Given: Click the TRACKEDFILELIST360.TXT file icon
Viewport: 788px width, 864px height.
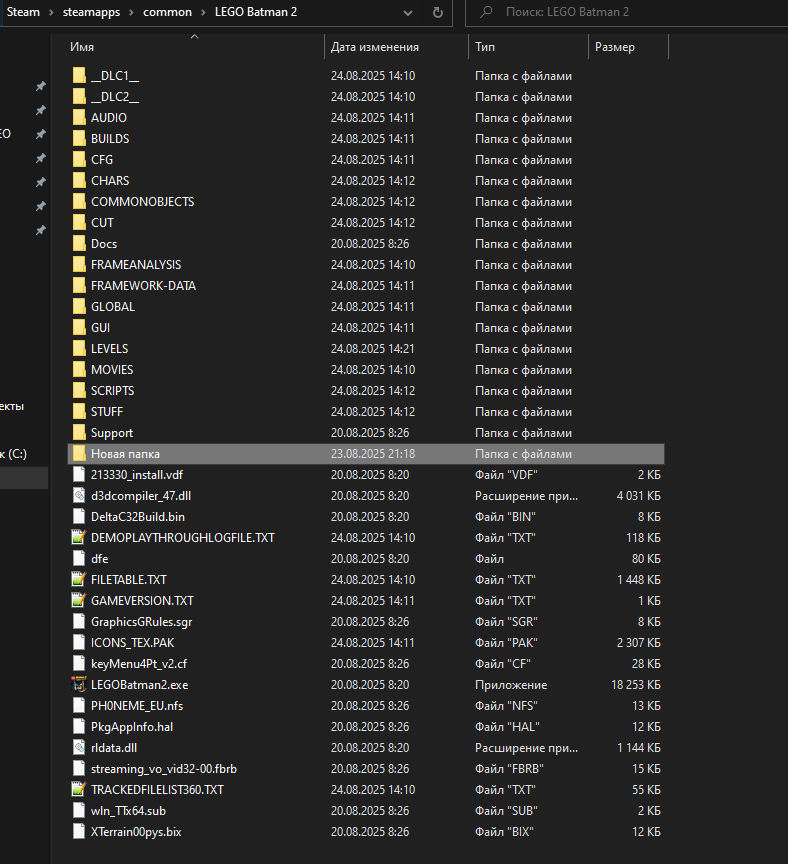Looking at the screenshot, I should (79, 790).
